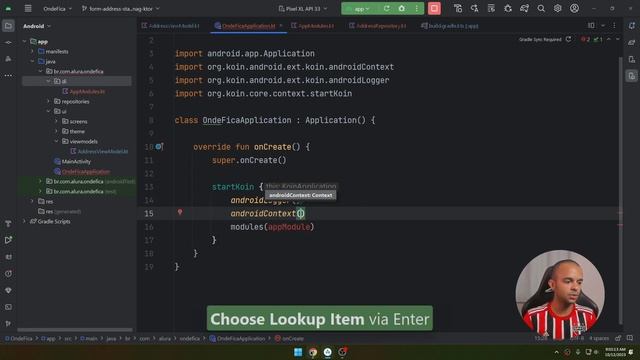Viewport: 640px width, 360px height.
Task: Expand the screens package
Action: tap(57, 121)
